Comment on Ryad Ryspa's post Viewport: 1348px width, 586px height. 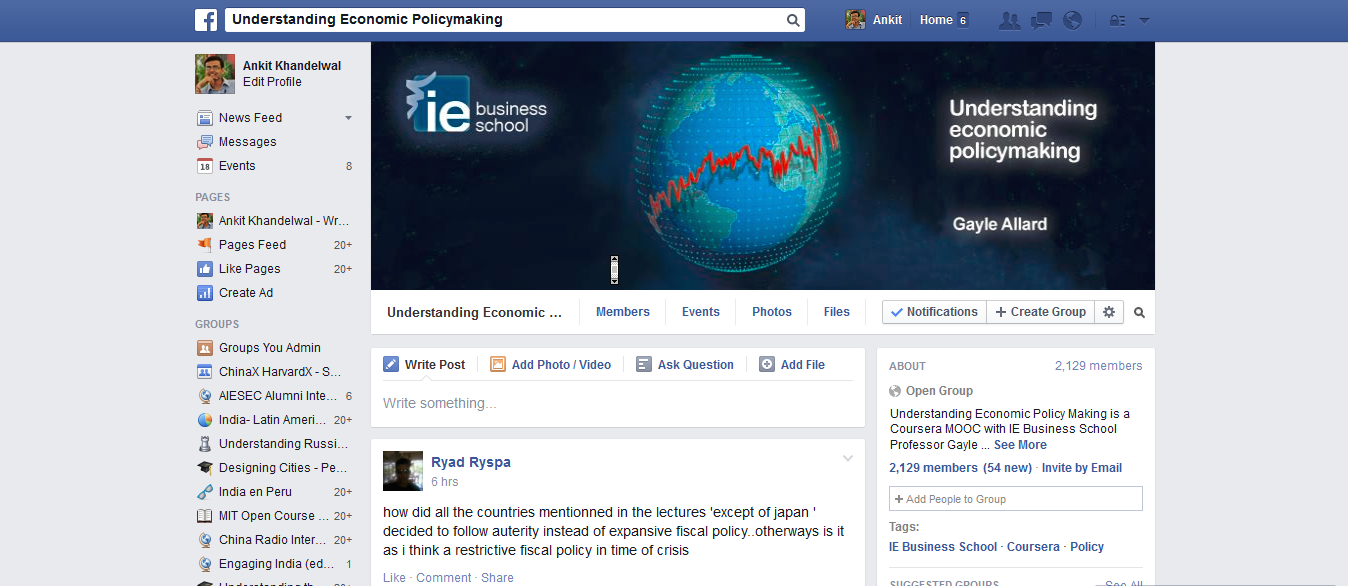444,578
